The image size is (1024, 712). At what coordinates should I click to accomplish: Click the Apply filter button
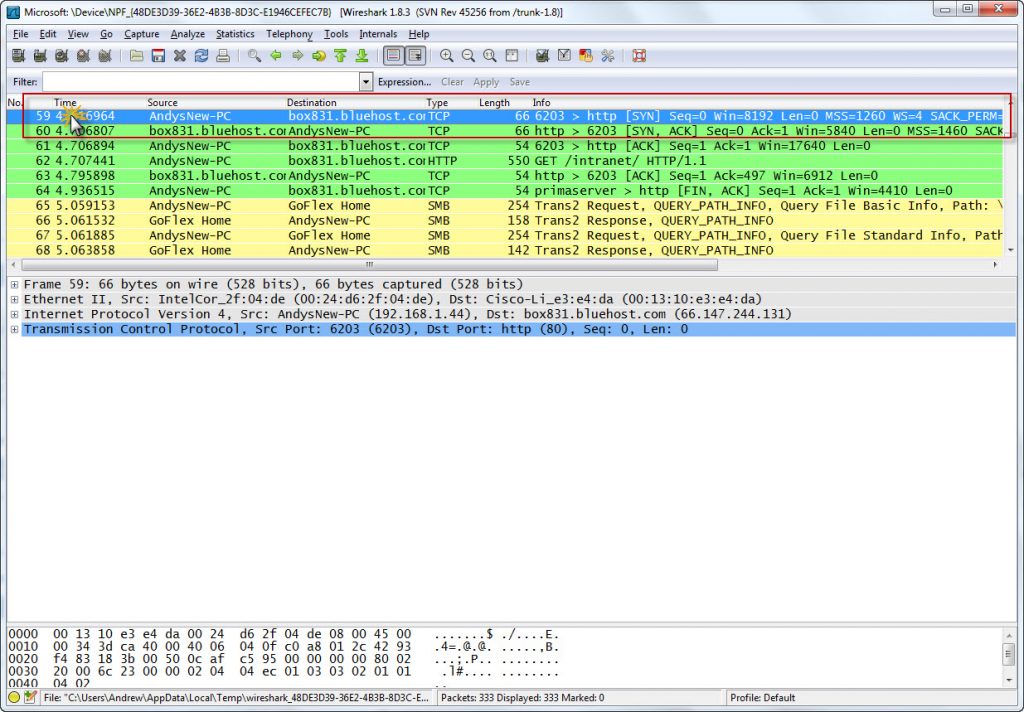coord(486,82)
